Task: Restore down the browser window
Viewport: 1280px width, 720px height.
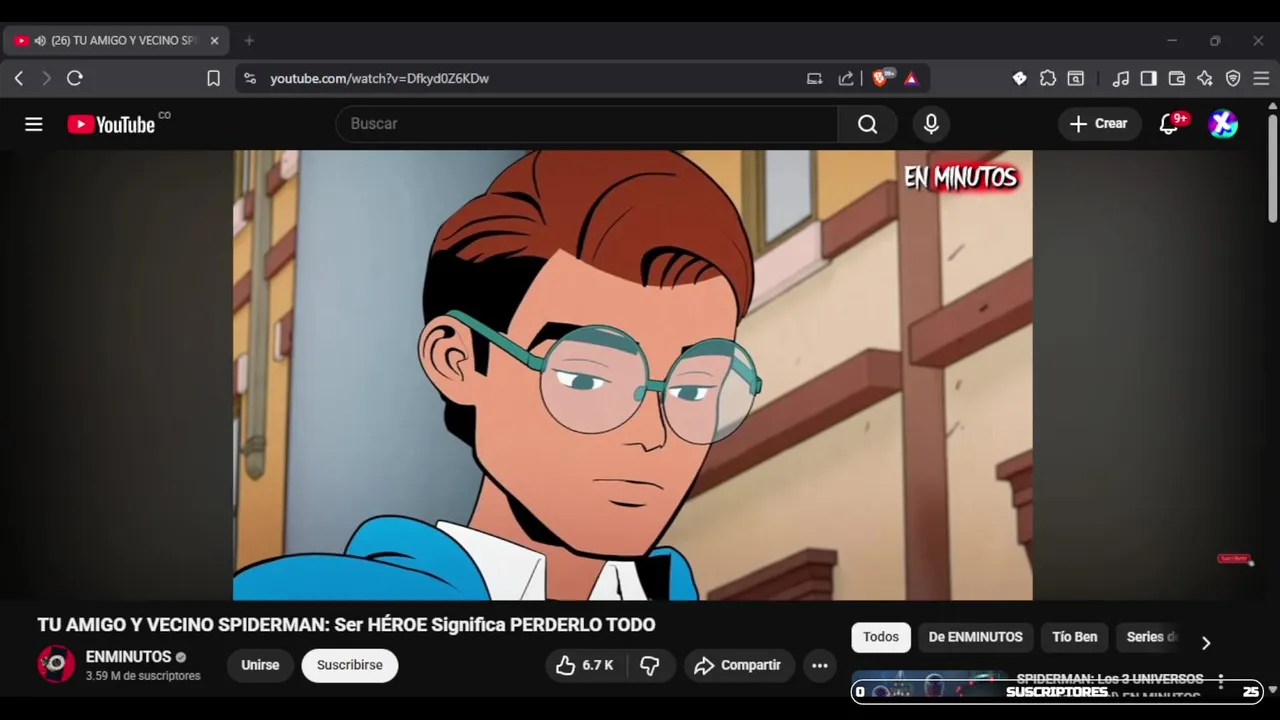Action: coord(1215,41)
